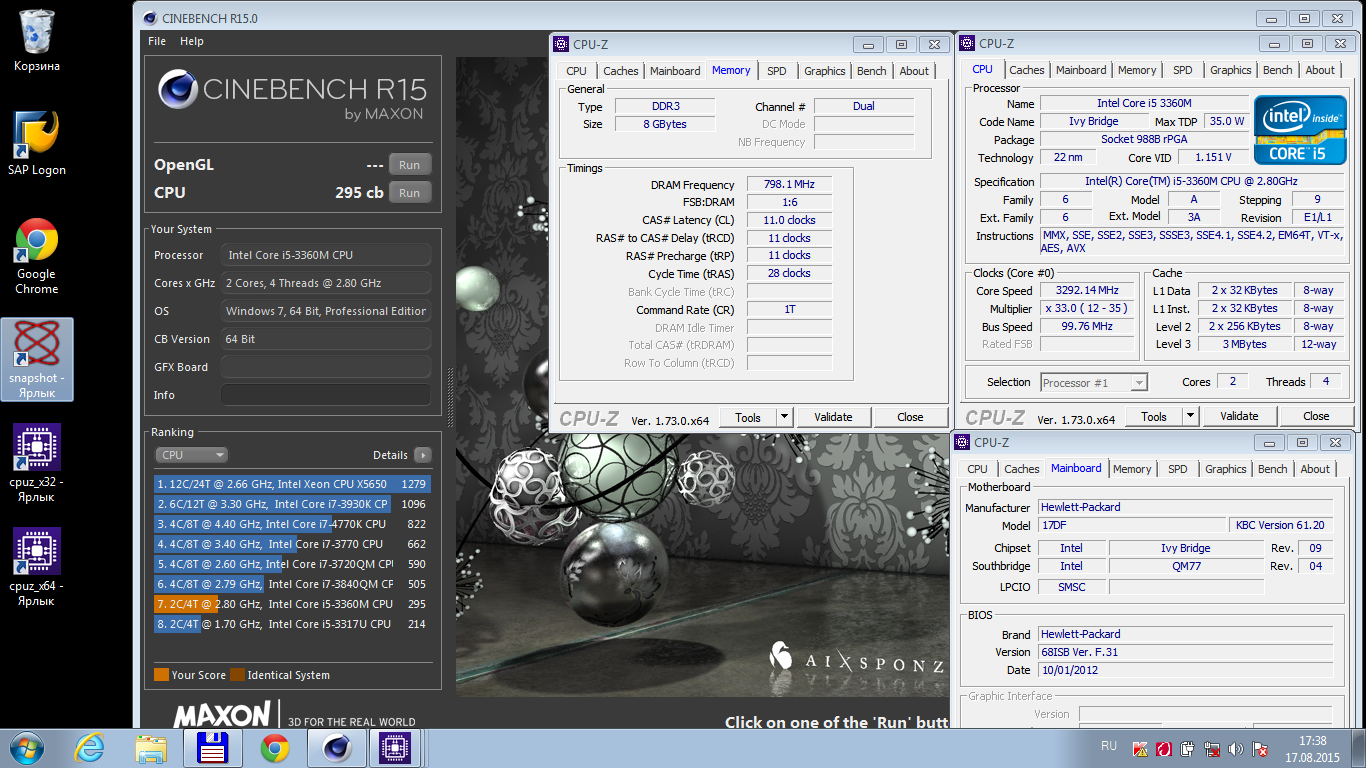The height and width of the screenshot is (768, 1366).
Task: Expand Tools dropdown arrow in CPU window
Action: tap(1191, 417)
